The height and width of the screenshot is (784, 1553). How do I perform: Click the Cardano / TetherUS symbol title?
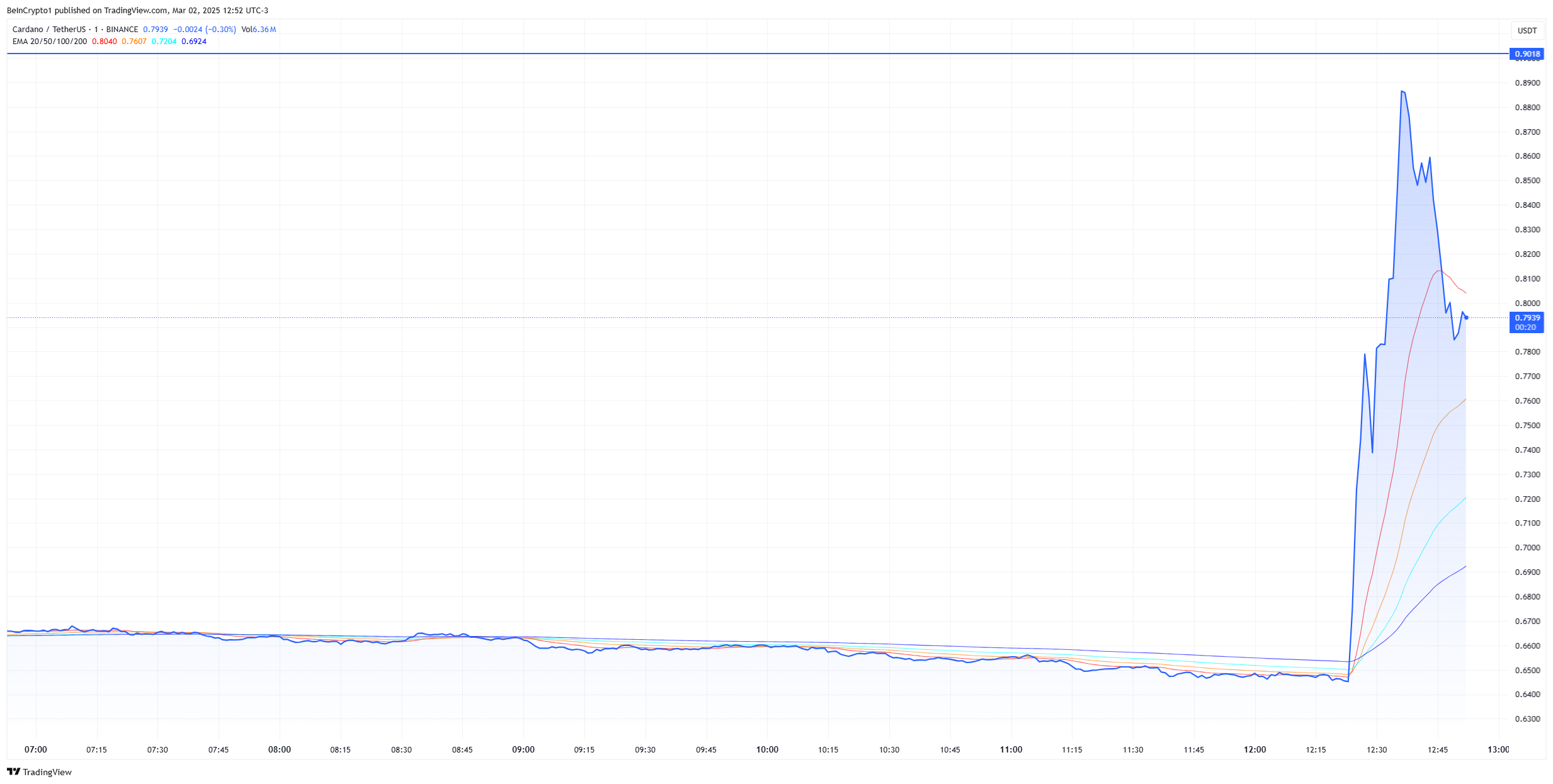(48, 30)
